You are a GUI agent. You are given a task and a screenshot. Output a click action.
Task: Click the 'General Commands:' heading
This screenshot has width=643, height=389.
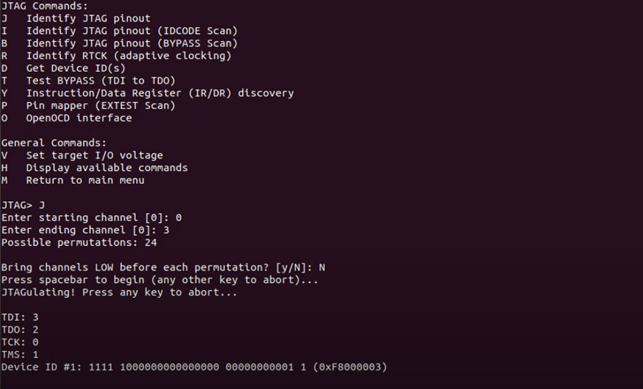tap(54, 143)
